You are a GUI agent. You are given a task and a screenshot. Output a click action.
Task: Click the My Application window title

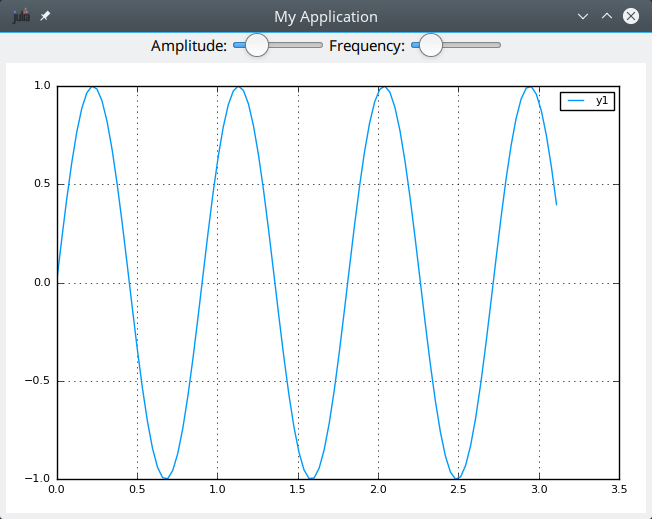[326, 17]
